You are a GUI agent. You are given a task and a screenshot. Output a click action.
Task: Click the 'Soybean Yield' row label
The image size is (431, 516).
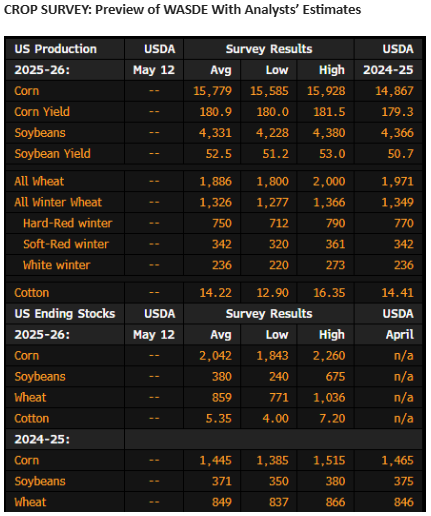point(52,154)
